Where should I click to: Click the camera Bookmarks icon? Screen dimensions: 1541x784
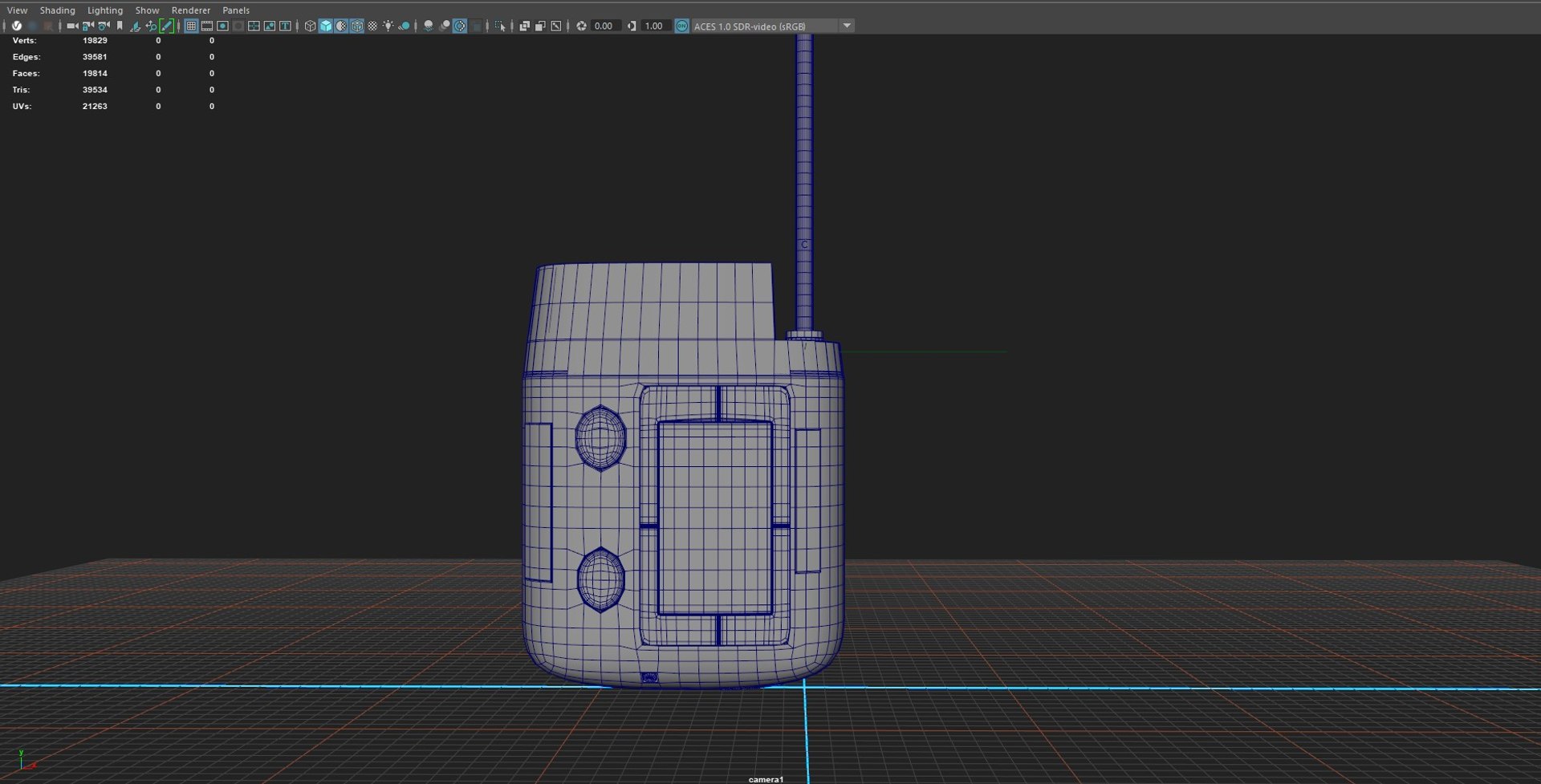click(x=120, y=26)
